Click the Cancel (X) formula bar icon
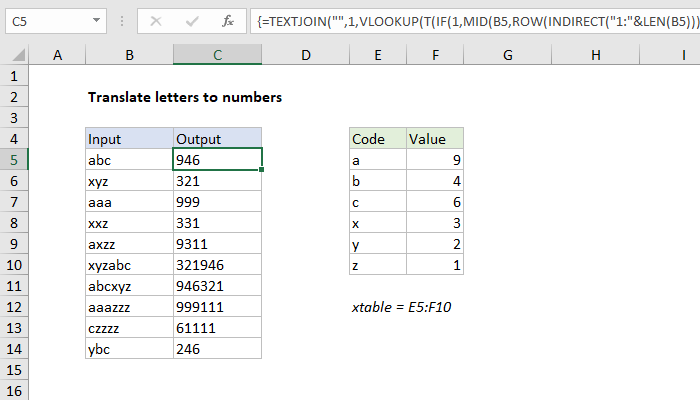This screenshot has height=400, width=700. [156, 20]
